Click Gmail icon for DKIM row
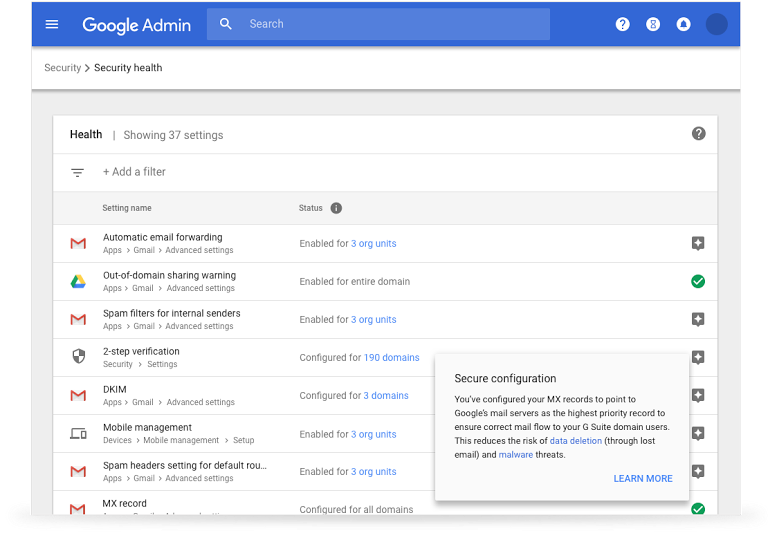Screen dimensions: 768x542 tap(78, 395)
